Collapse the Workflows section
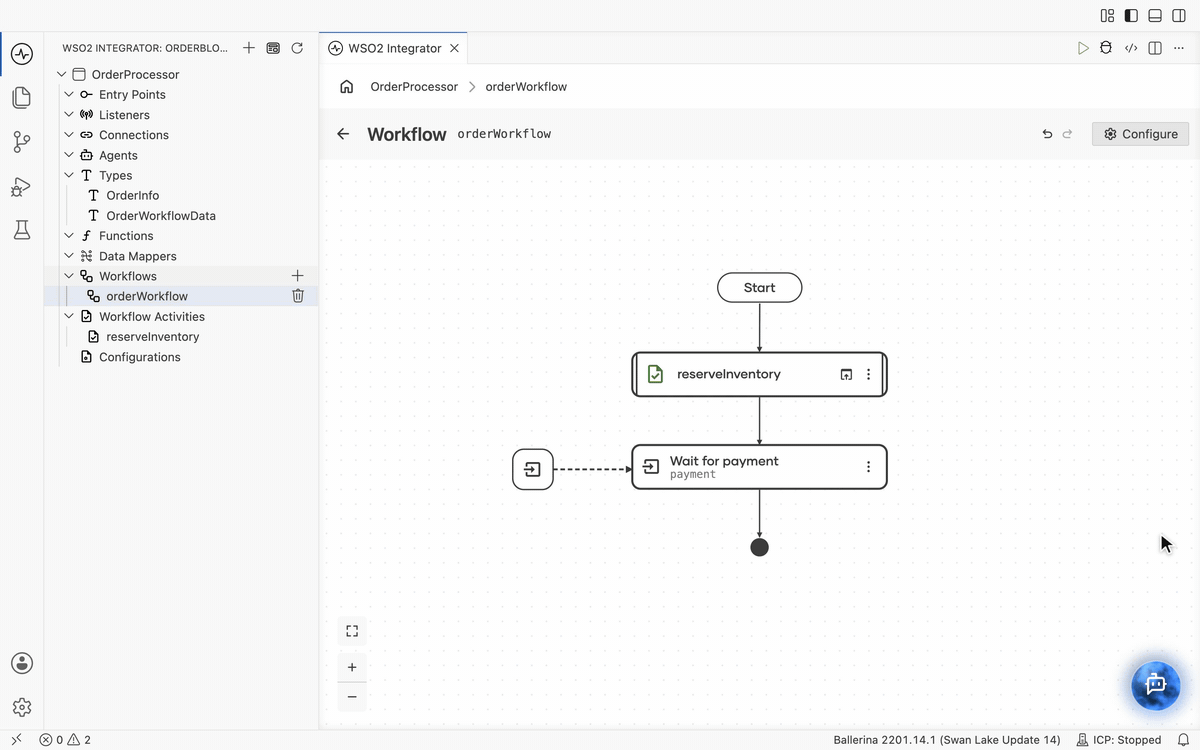 [69, 276]
